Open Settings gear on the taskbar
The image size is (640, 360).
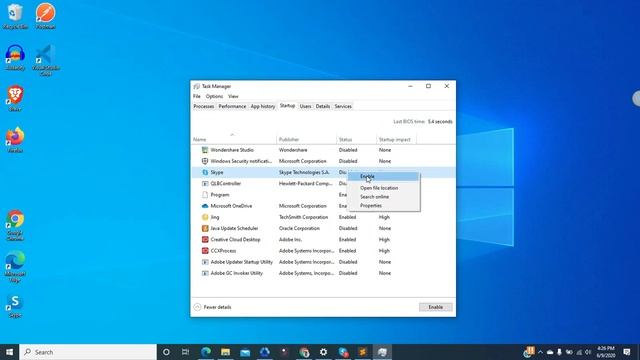coord(323,352)
